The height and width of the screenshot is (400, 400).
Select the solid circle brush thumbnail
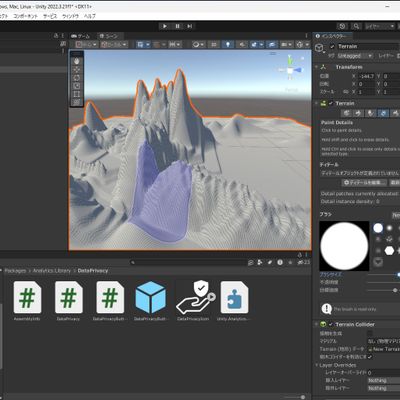tap(378, 228)
